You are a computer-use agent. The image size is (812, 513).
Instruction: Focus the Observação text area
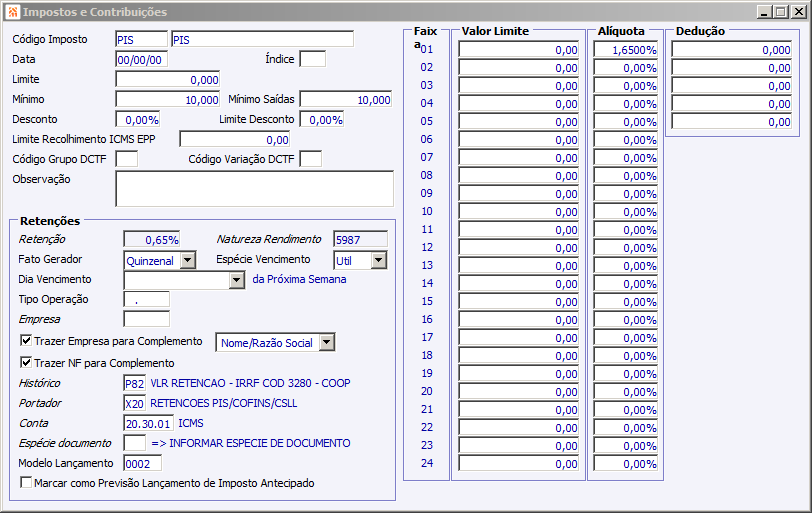[x=254, y=189]
